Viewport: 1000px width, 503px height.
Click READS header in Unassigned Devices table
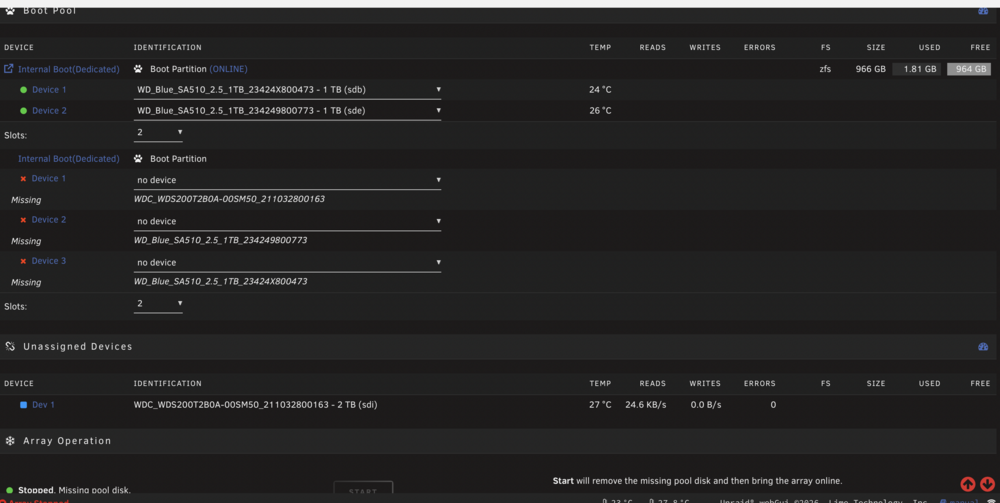(x=652, y=384)
